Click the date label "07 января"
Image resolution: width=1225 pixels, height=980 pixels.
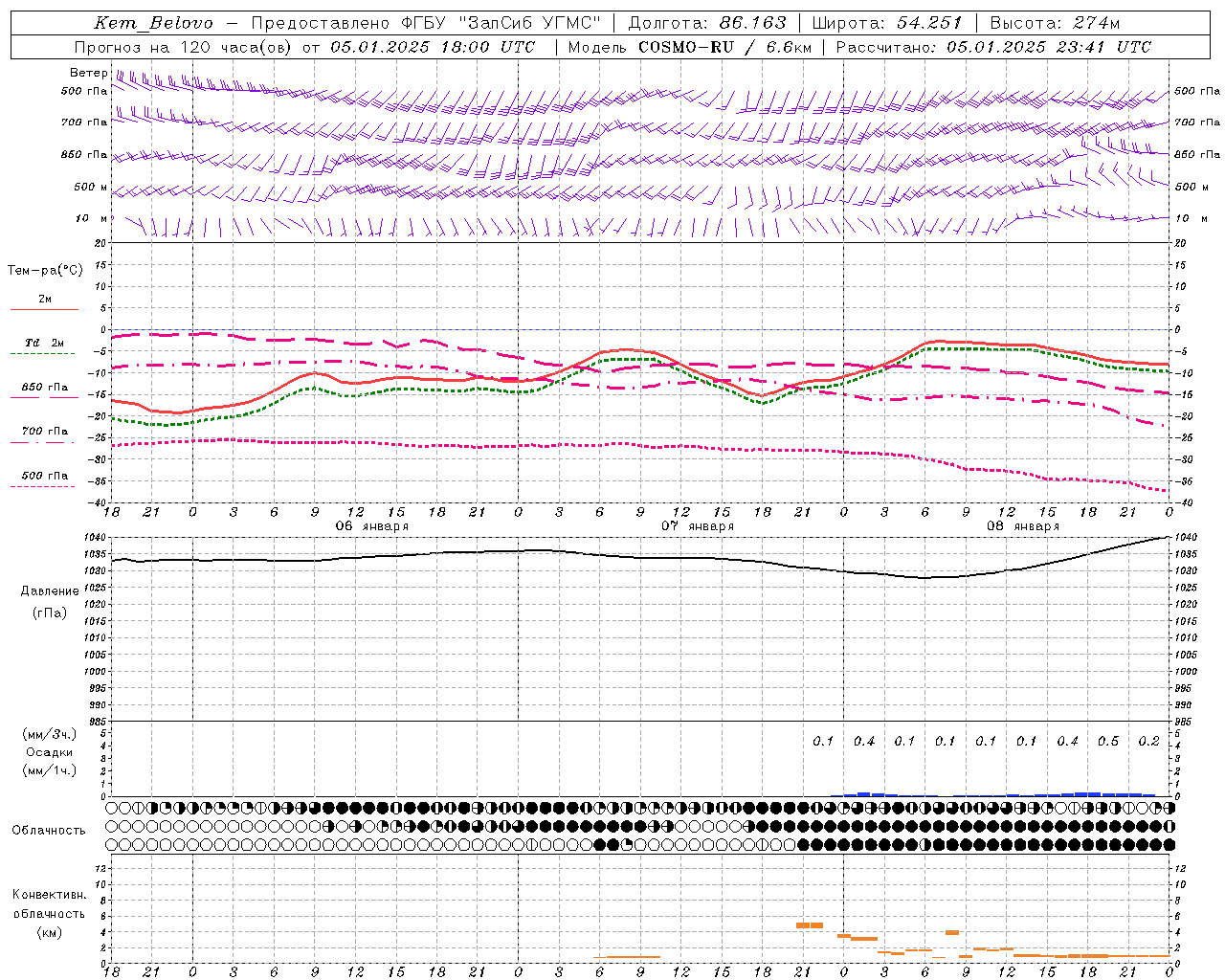tap(698, 525)
